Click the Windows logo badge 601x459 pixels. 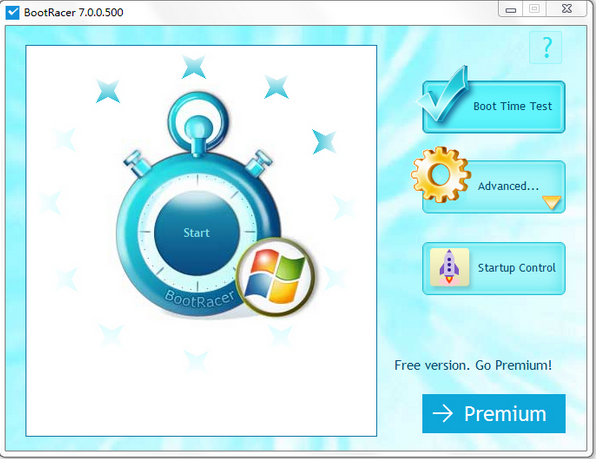click(x=275, y=277)
